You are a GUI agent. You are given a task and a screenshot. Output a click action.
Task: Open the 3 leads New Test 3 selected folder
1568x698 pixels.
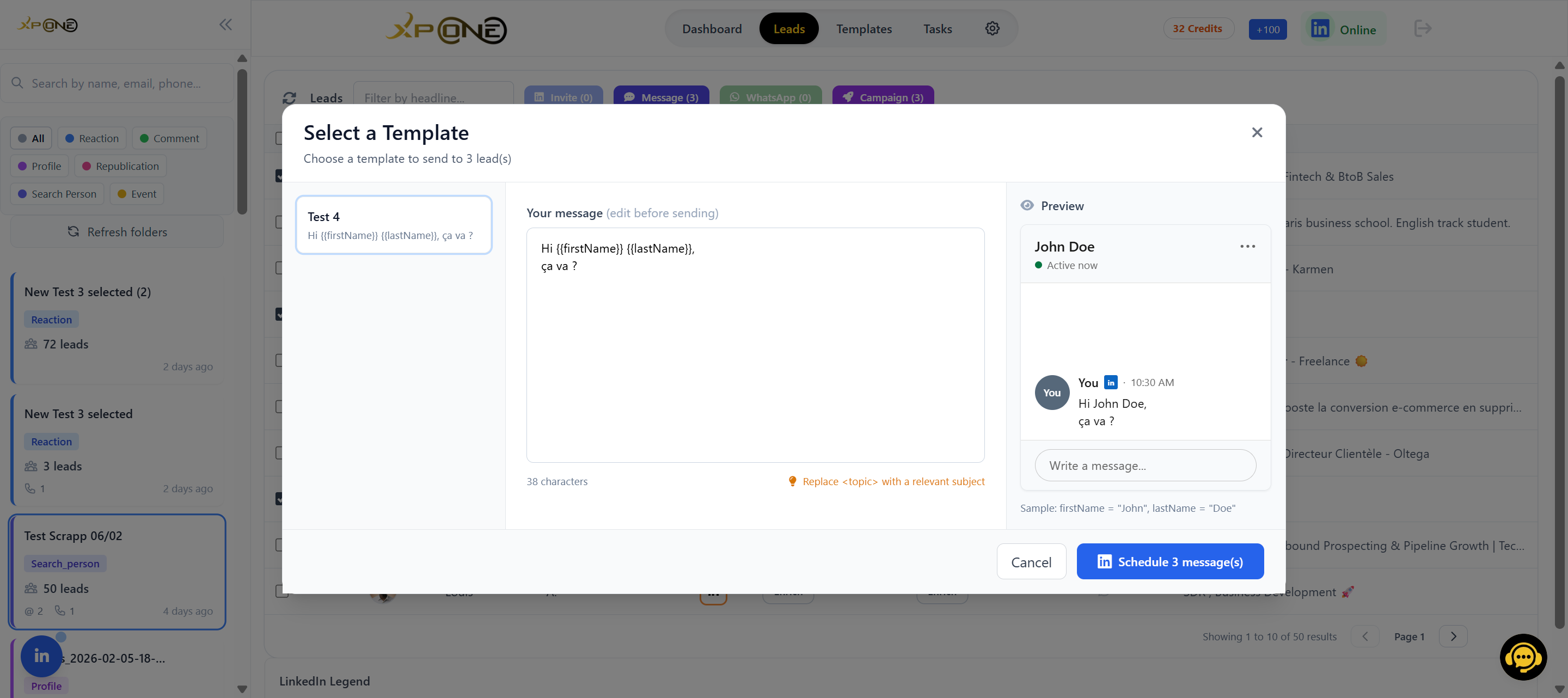pyautogui.click(x=118, y=450)
